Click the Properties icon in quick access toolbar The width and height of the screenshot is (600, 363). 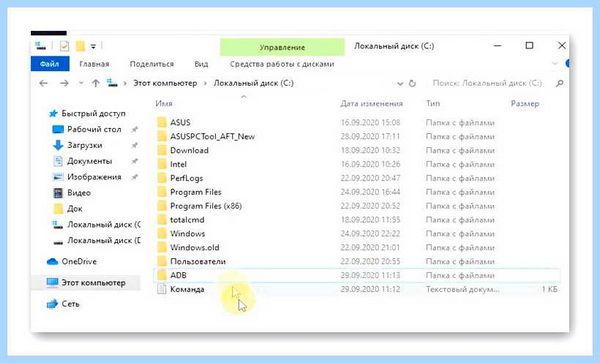click(x=64, y=46)
